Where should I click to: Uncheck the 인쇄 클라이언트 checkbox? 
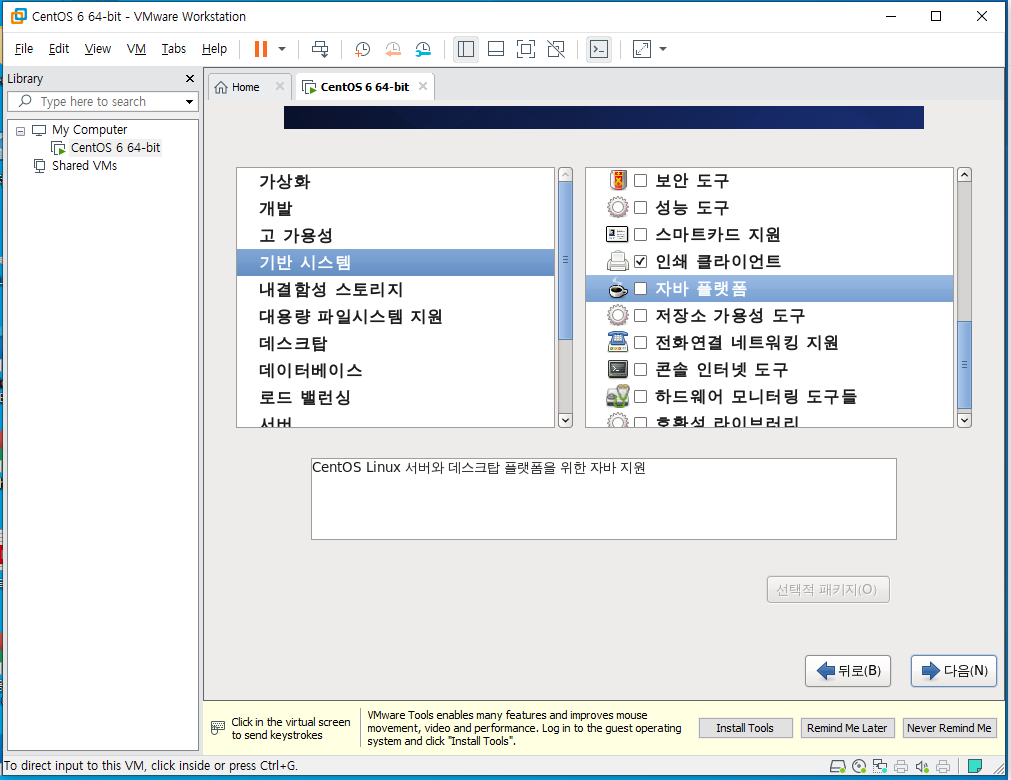click(x=640, y=262)
